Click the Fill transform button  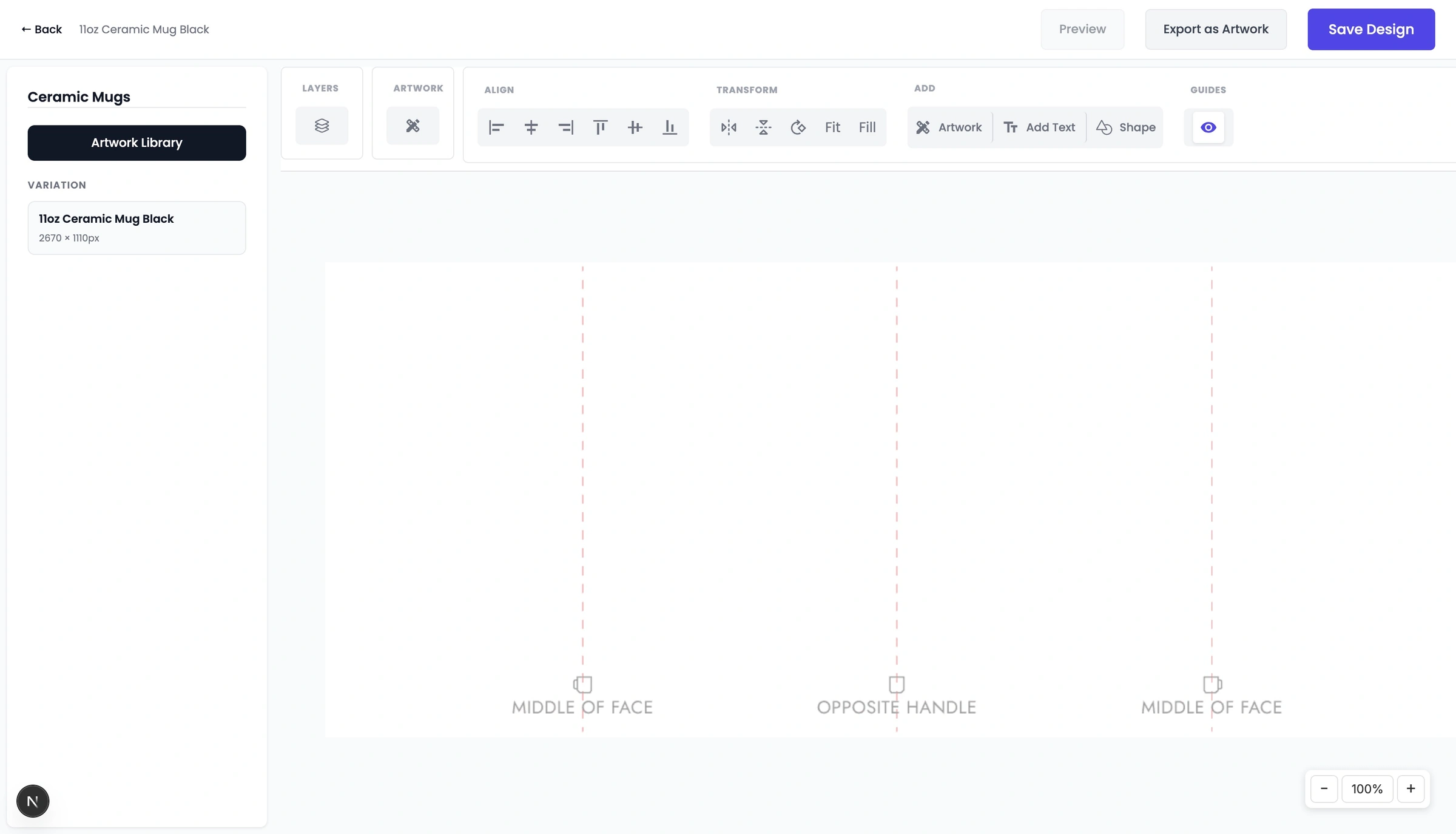tap(867, 127)
